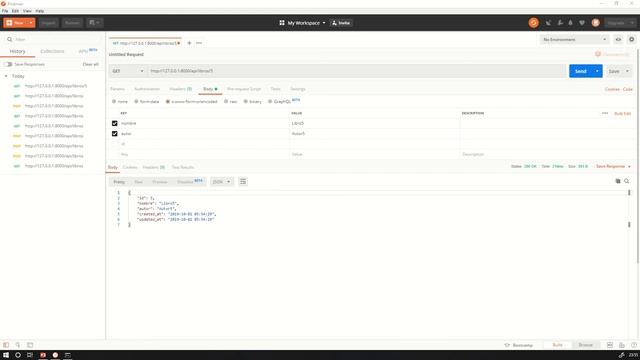Copy response body with copy icon
The image size is (640, 360).
pyautogui.click(x=618, y=181)
